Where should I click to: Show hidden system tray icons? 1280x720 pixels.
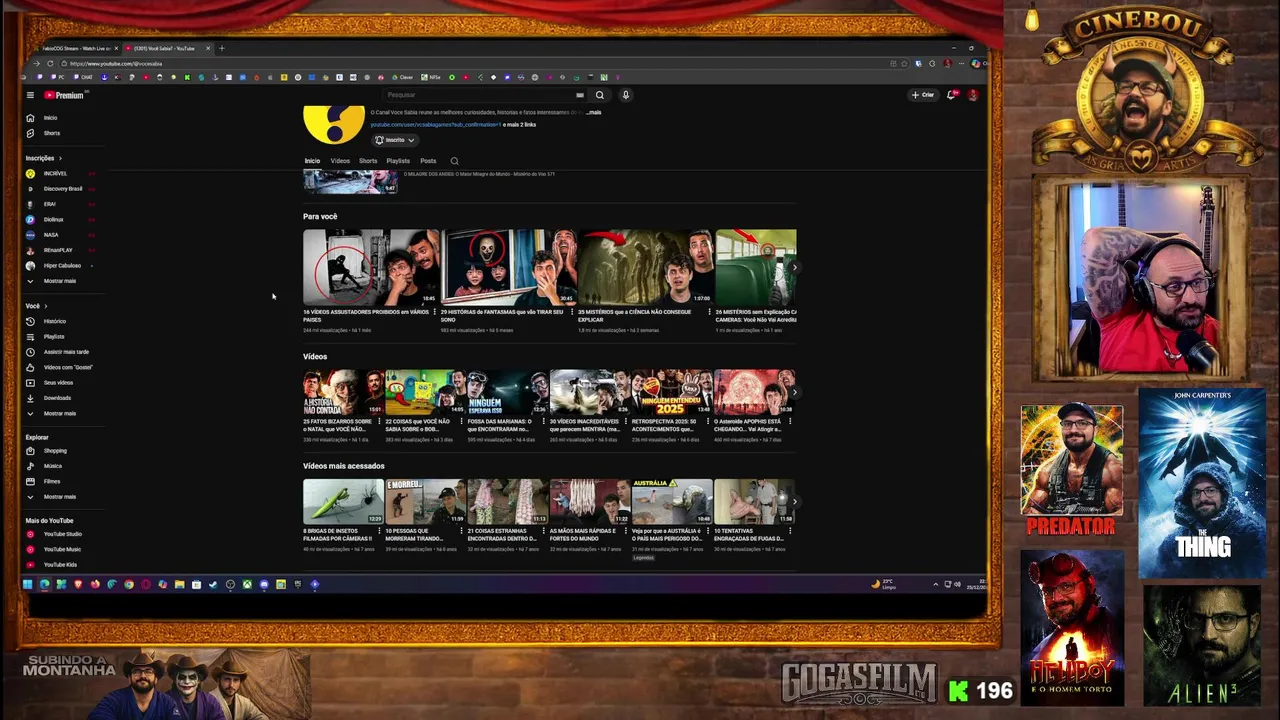click(935, 584)
